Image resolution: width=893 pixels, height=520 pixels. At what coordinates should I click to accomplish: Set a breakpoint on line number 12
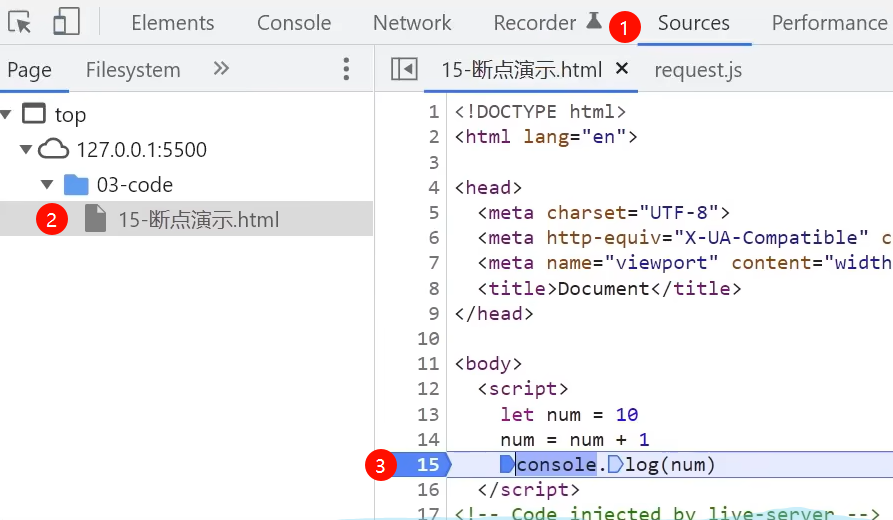pyautogui.click(x=428, y=389)
